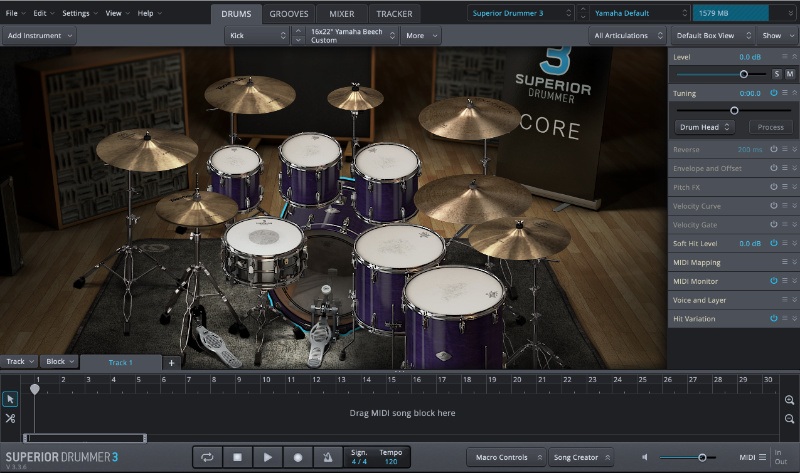Screen dimensions: 800x473
Task: Open the Velocity Gate menu icon
Action: click(x=785, y=225)
